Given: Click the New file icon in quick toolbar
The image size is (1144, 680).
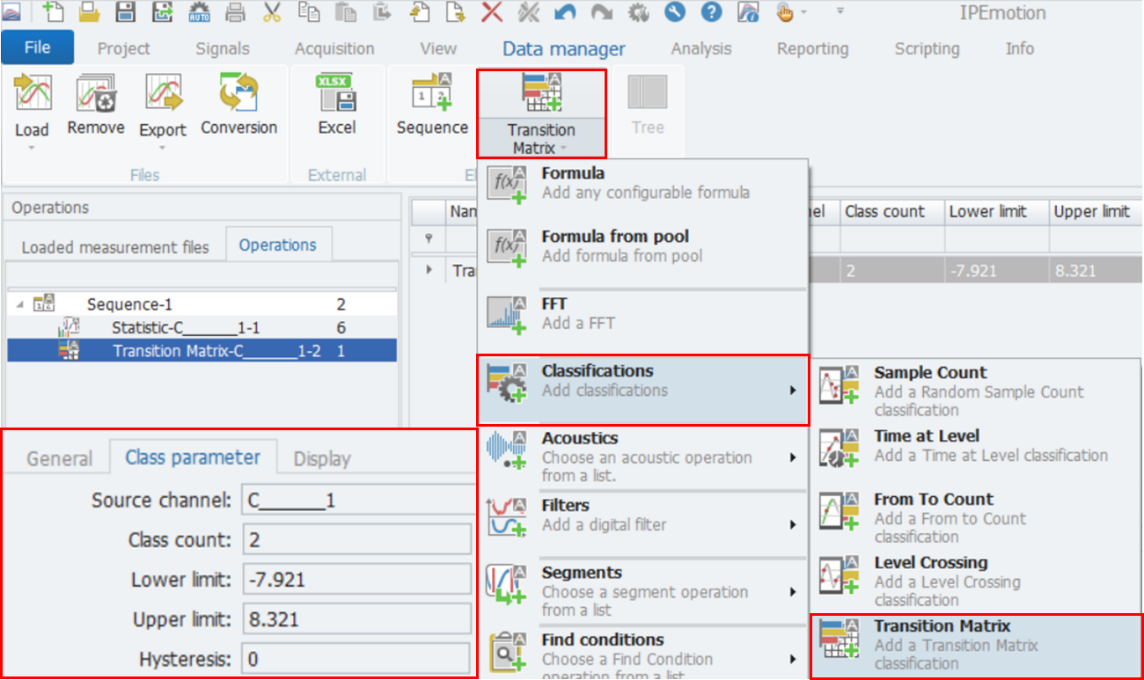Looking at the screenshot, I should tap(53, 12).
